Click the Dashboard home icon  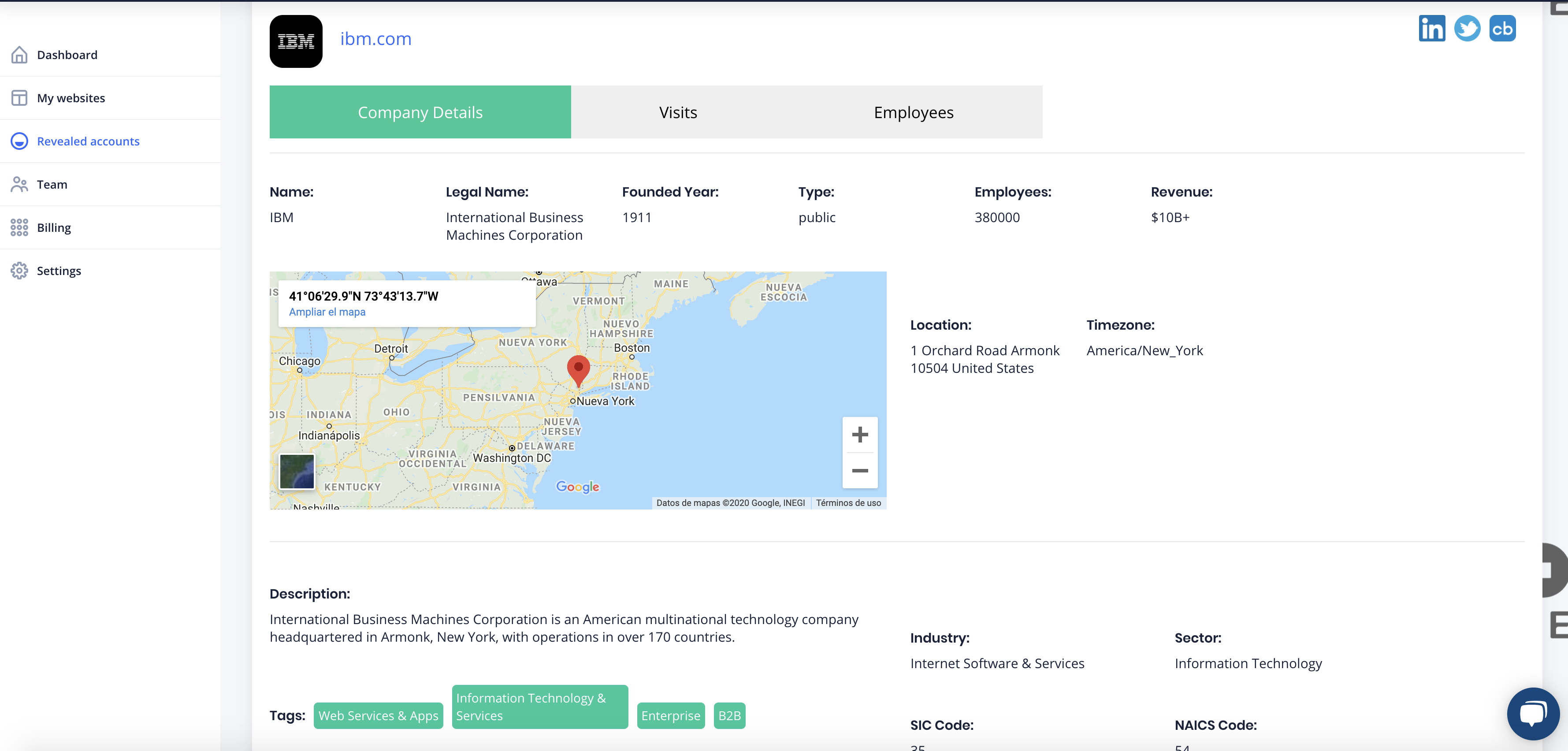(x=19, y=55)
